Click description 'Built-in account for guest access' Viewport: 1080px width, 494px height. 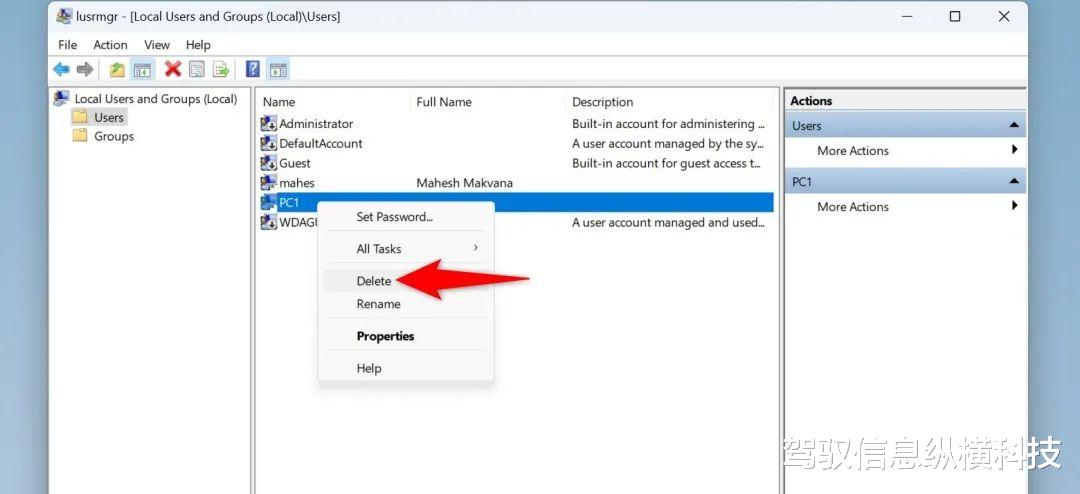tap(667, 163)
